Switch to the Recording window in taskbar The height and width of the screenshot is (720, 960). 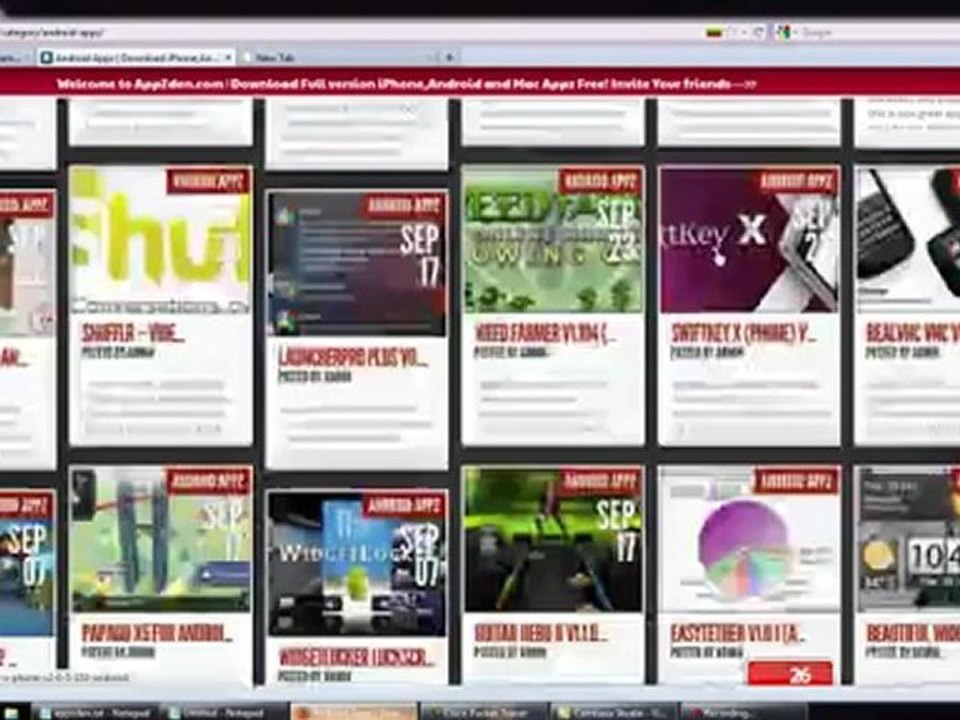(x=742, y=713)
